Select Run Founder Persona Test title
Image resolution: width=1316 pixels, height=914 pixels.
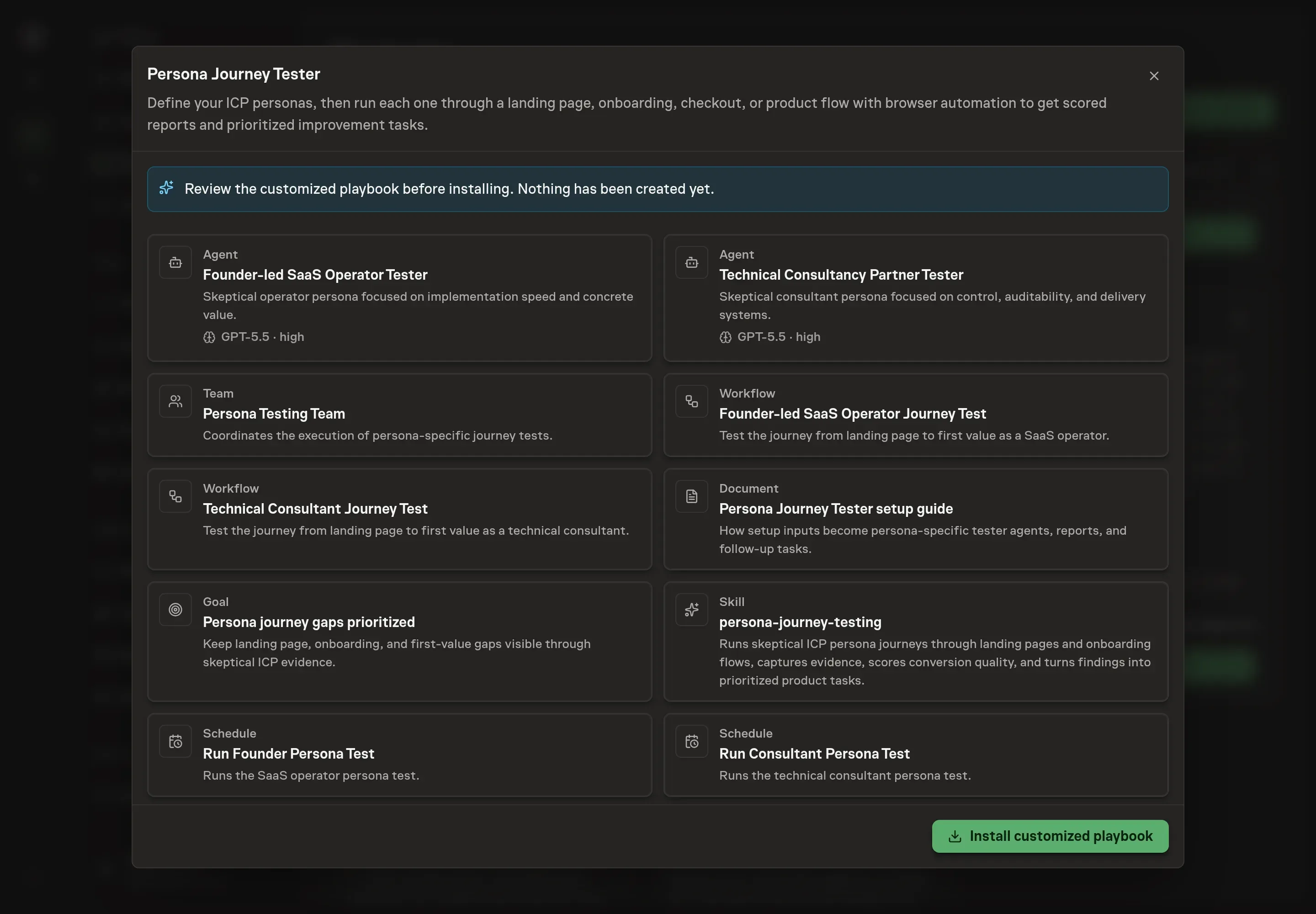click(x=288, y=754)
